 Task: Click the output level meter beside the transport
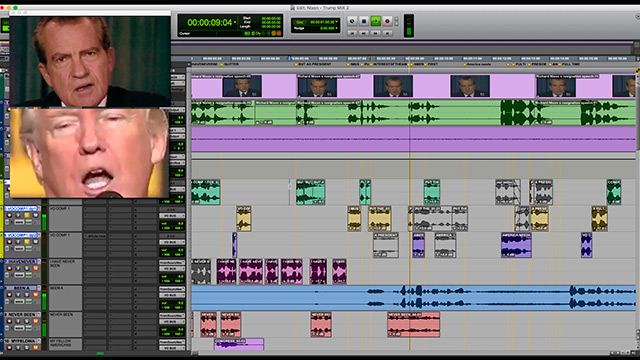pos(409,25)
